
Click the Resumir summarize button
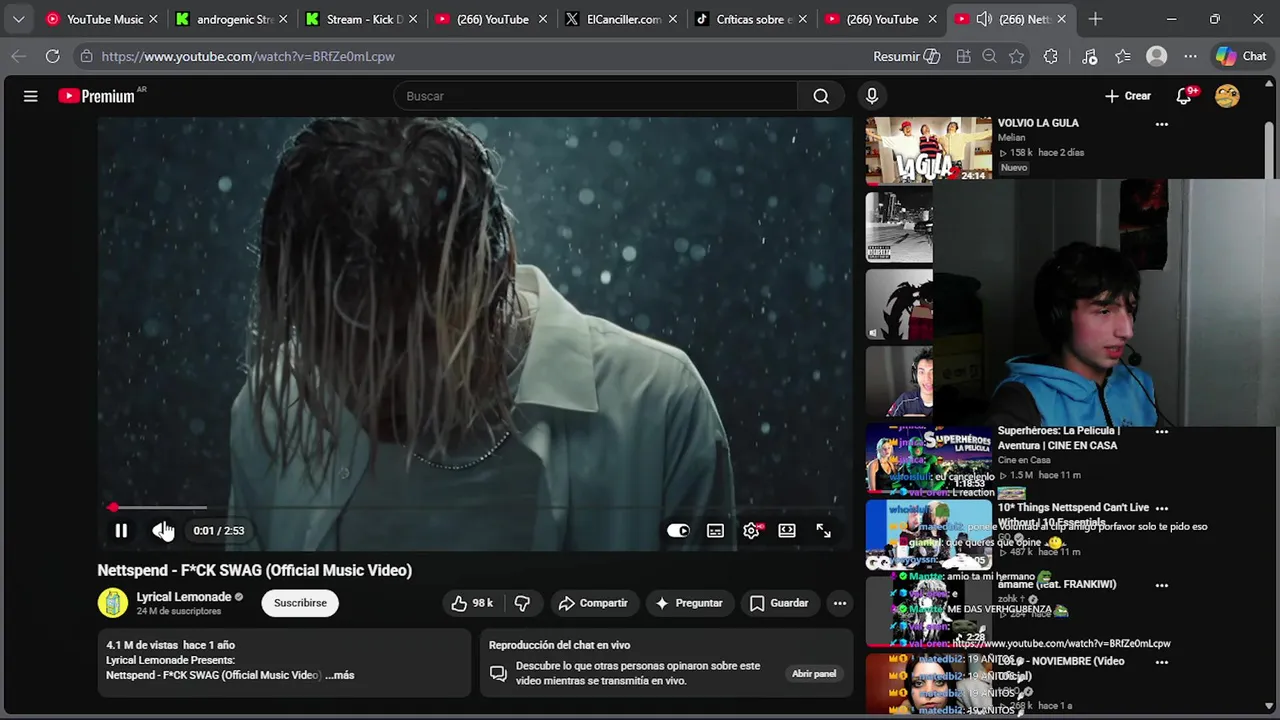(x=907, y=57)
